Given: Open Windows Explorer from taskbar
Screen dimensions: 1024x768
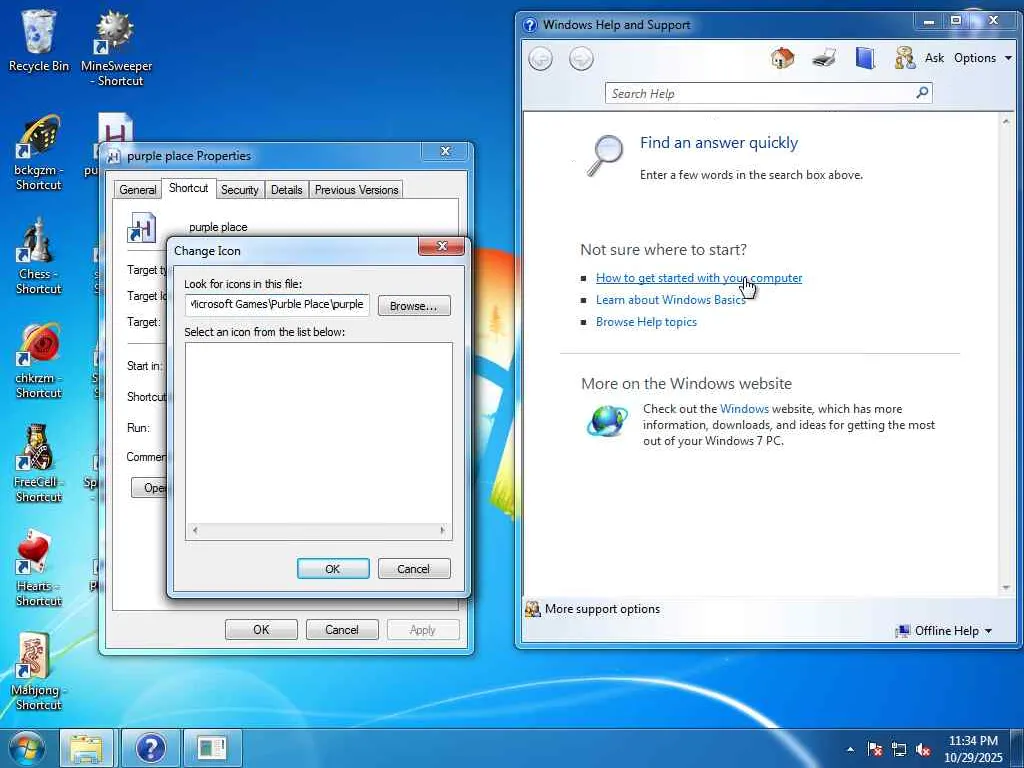Looking at the screenshot, I should point(87,748).
